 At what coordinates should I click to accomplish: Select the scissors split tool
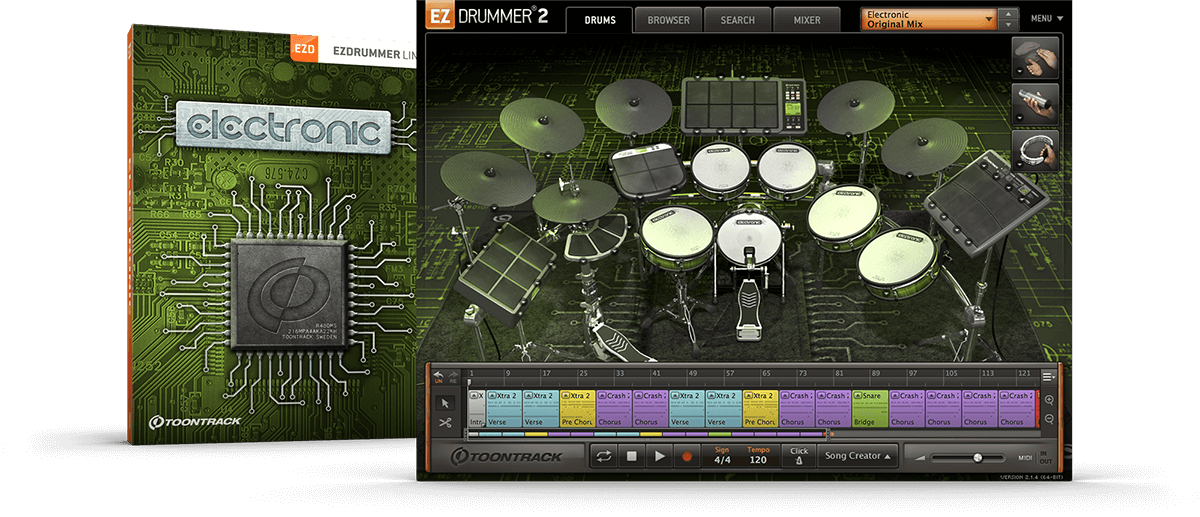tap(446, 423)
